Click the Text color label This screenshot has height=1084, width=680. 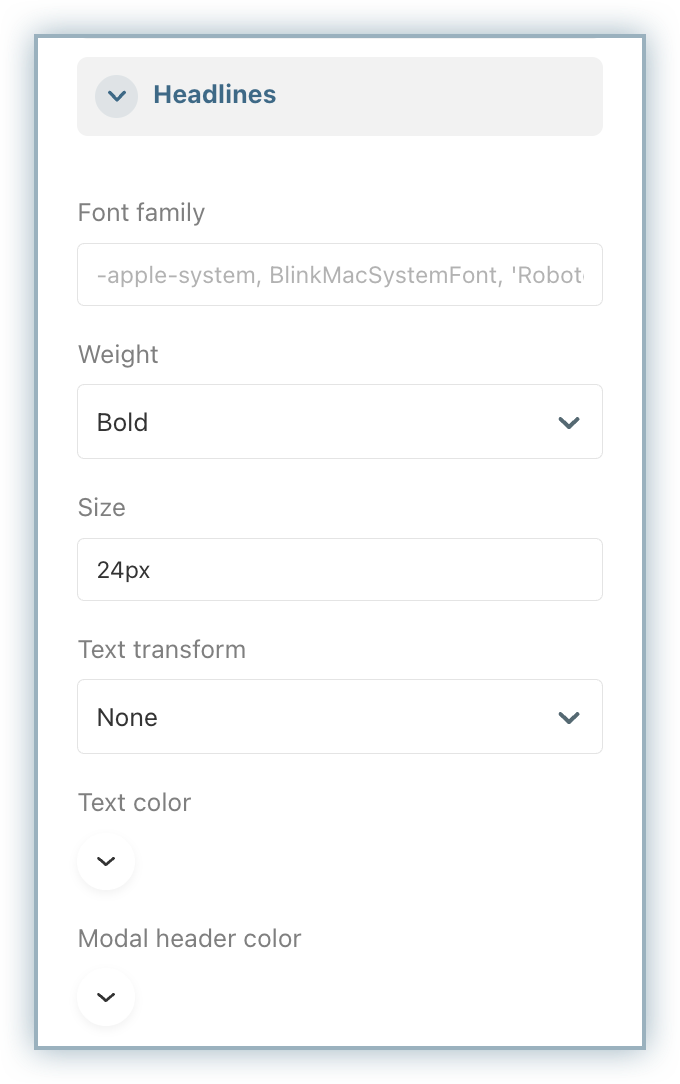(x=134, y=802)
